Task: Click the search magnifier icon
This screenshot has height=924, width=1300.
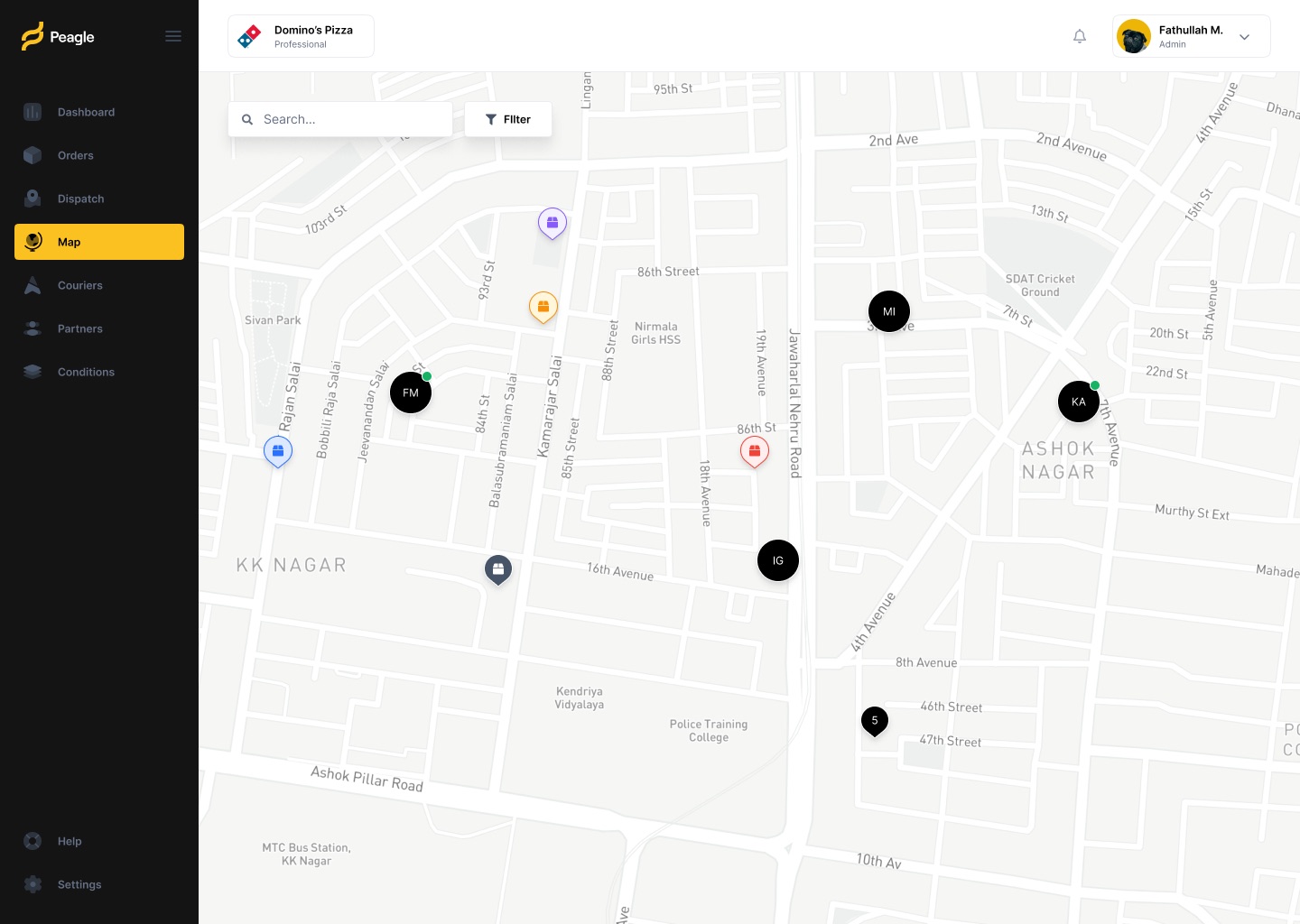Action: tap(247, 119)
